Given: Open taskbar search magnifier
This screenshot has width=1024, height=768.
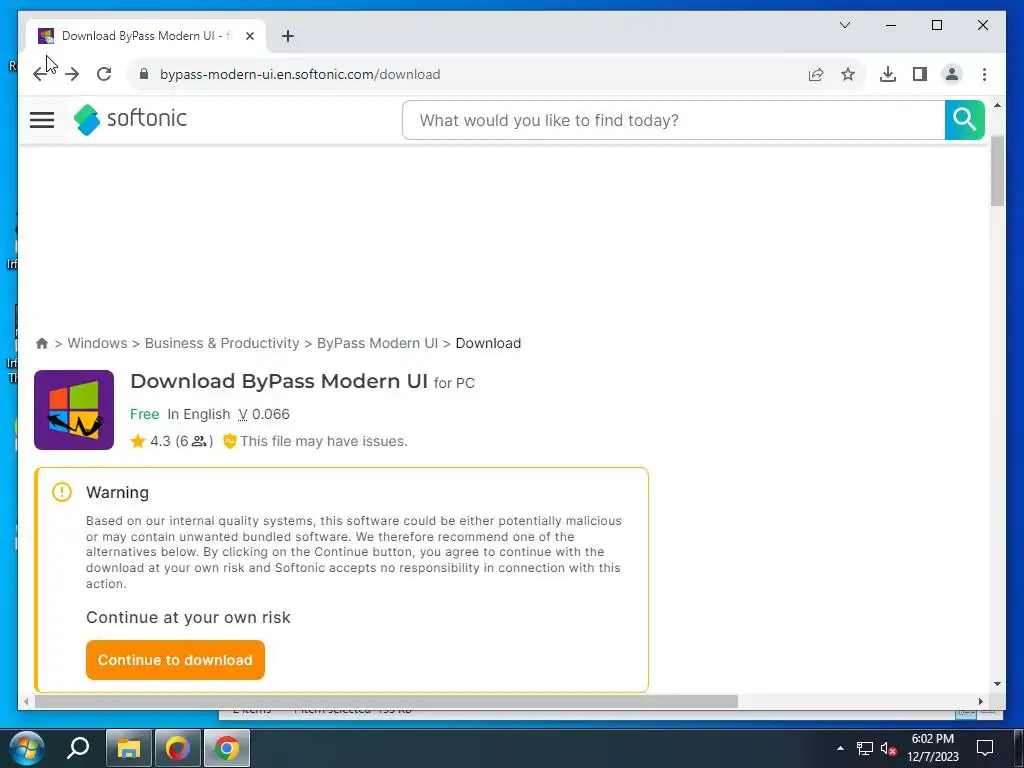Looking at the screenshot, I should pos(78,748).
